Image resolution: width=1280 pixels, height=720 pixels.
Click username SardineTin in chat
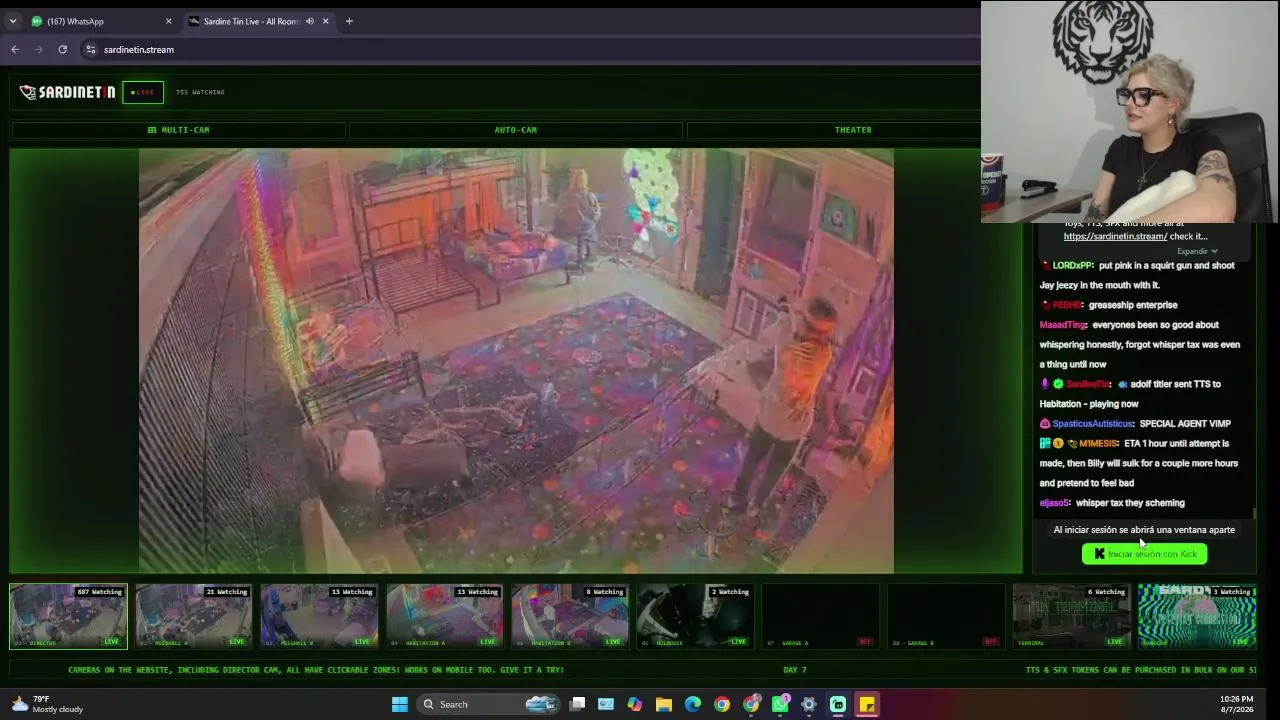[x=1087, y=384]
